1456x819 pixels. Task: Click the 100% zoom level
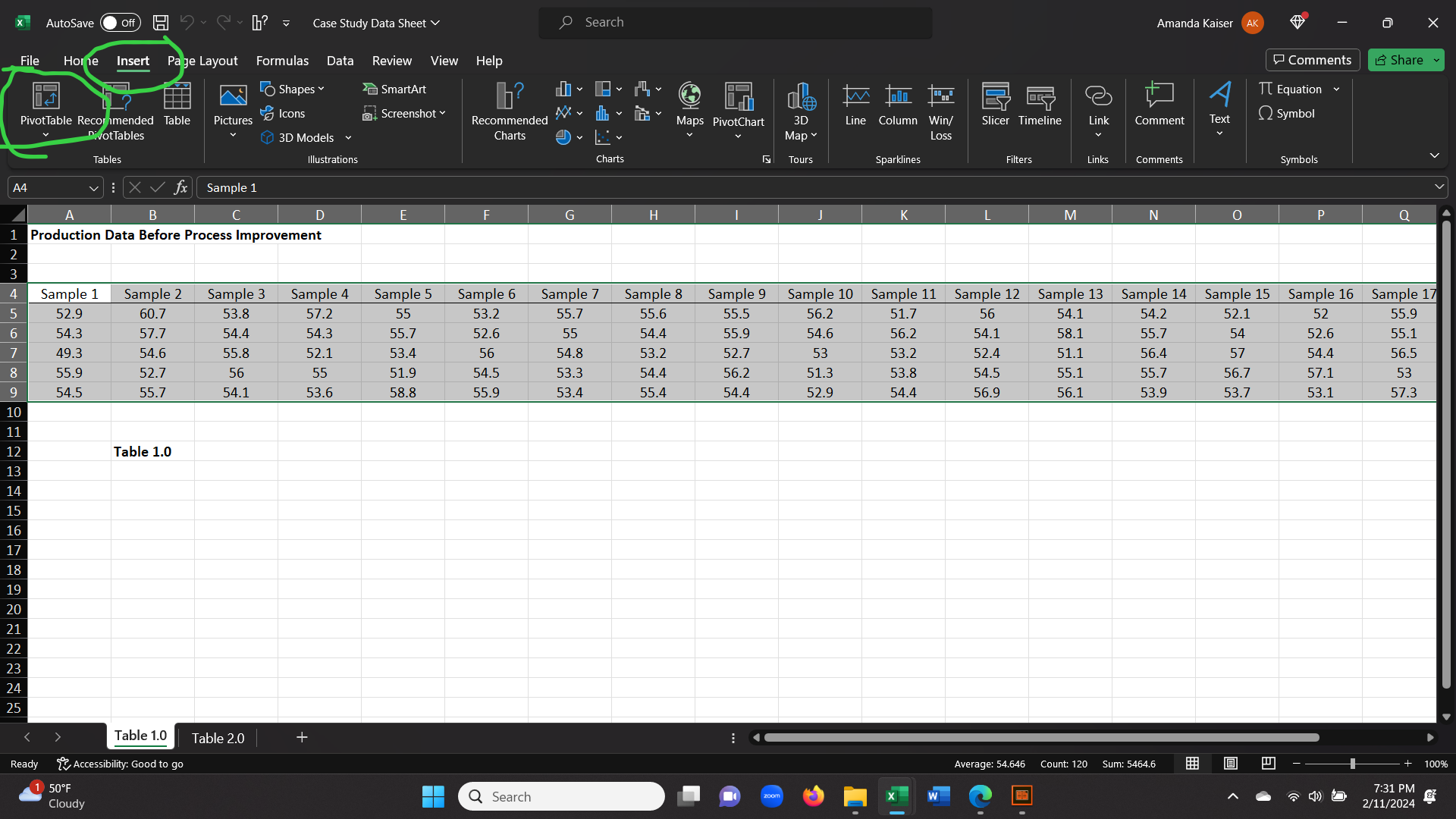click(1436, 764)
